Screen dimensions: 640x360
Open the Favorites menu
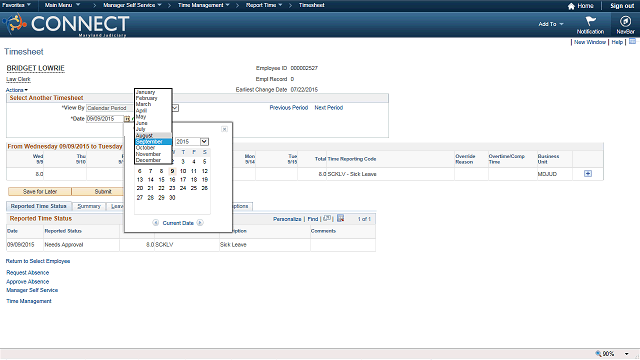pyautogui.click(x=16, y=5)
